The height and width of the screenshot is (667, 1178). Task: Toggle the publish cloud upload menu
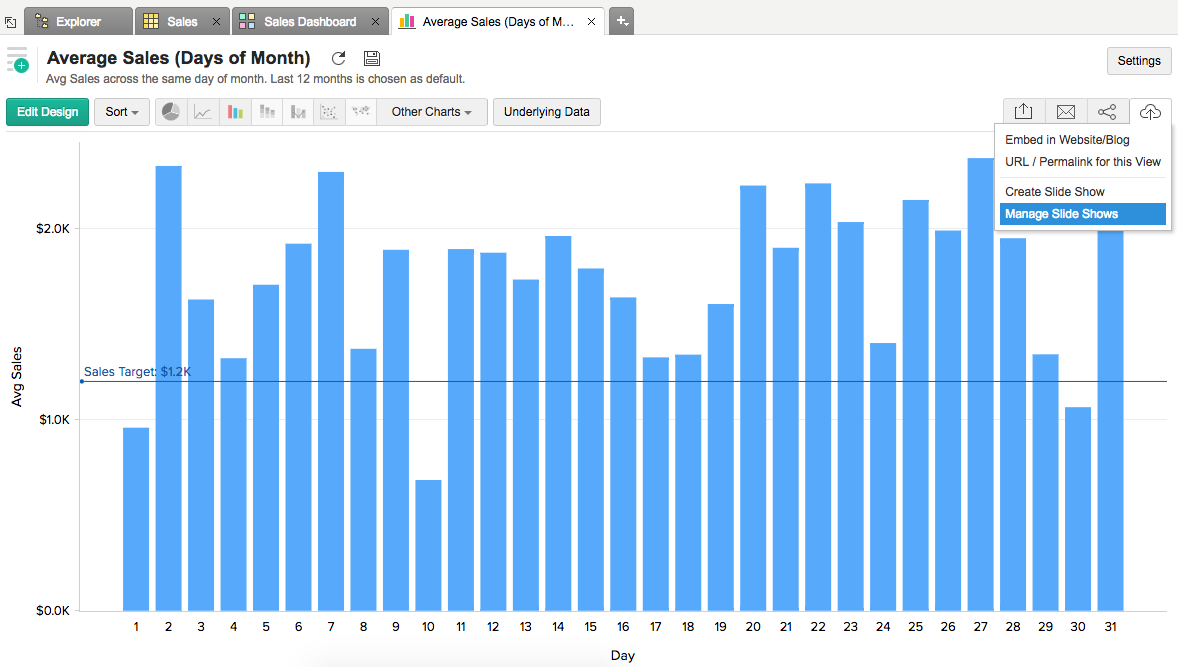[x=1150, y=112]
